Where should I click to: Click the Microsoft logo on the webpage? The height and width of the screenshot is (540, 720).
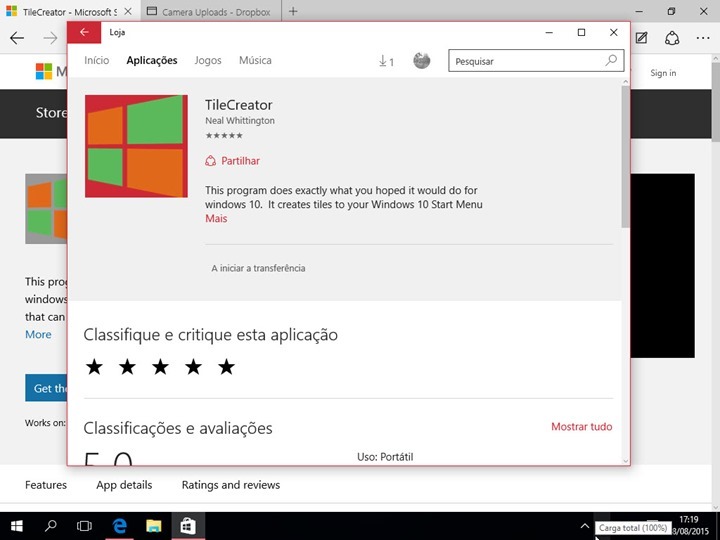44,72
